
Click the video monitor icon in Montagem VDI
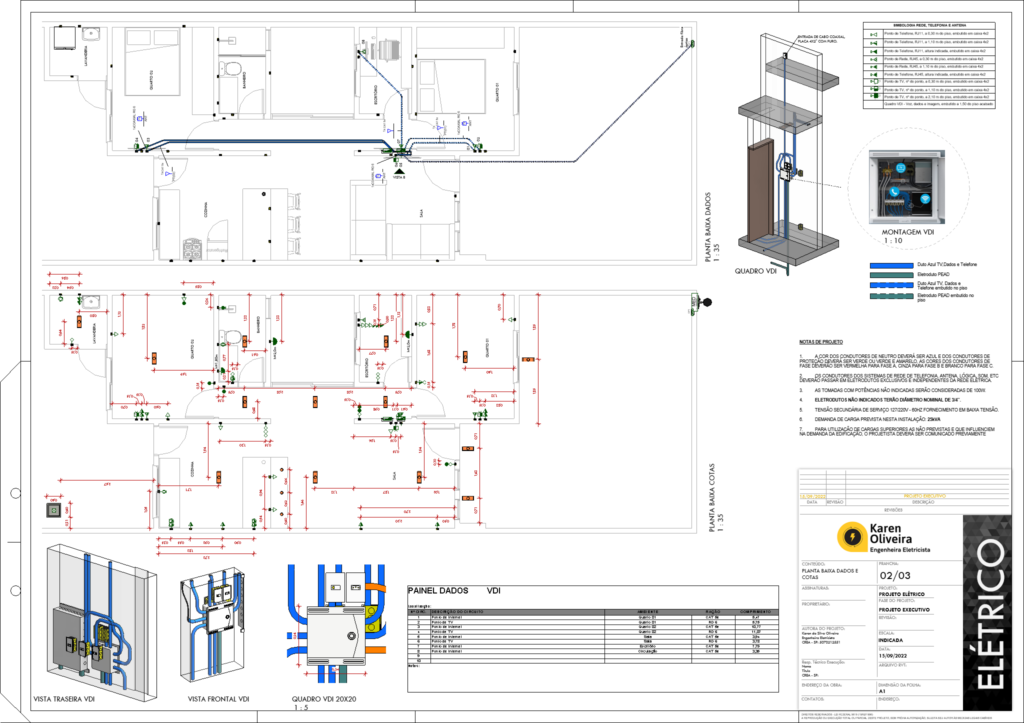pos(899,168)
